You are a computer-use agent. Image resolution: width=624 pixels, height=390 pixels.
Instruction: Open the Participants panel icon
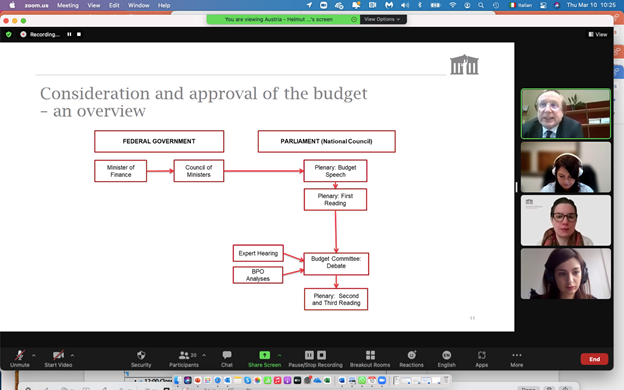click(184, 355)
